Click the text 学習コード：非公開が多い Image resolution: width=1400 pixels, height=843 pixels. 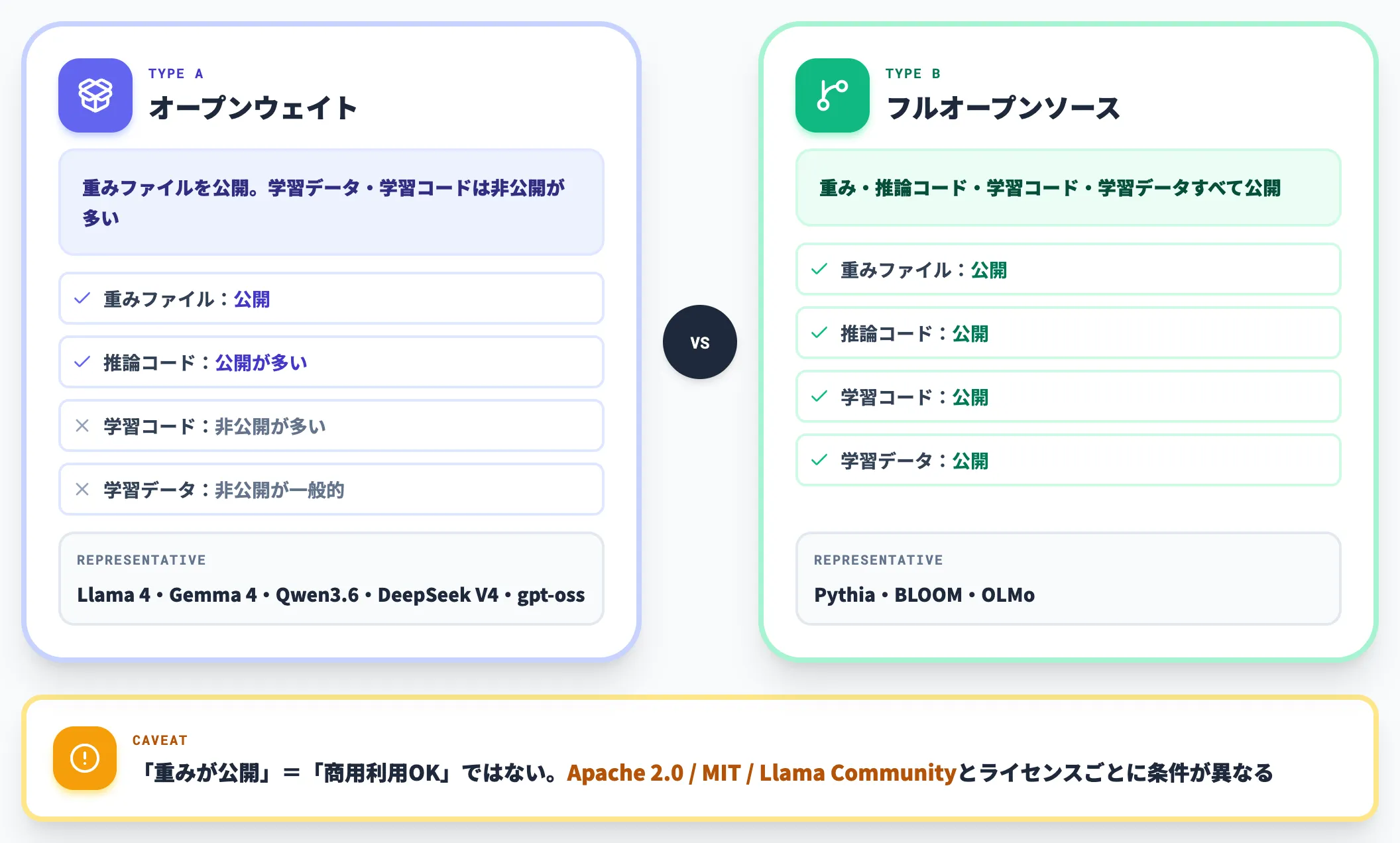coord(215,426)
